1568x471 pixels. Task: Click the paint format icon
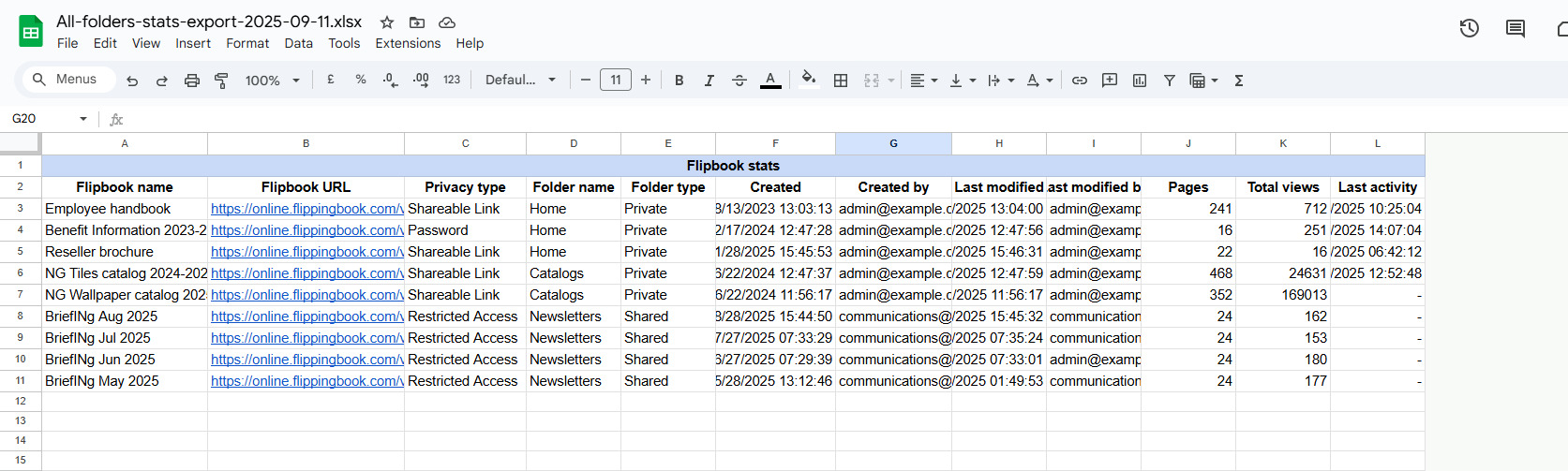(x=221, y=81)
